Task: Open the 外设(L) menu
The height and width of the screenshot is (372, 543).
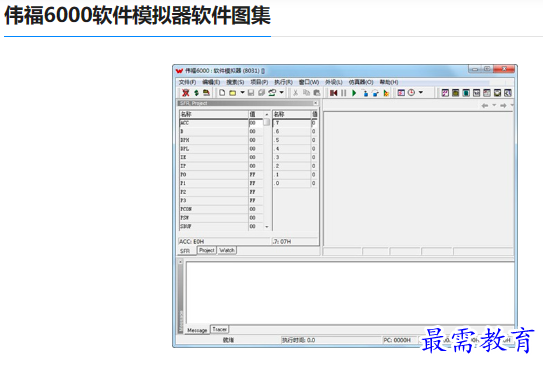Action: pos(333,82)
